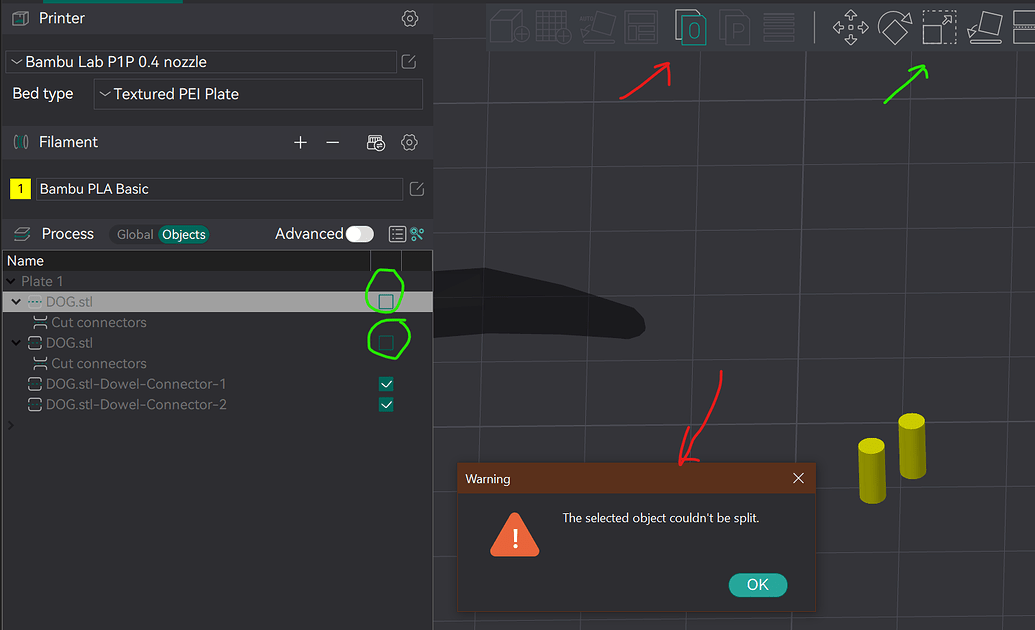Edit the Bambu Lab P1P printer preset

pos(409,62)
